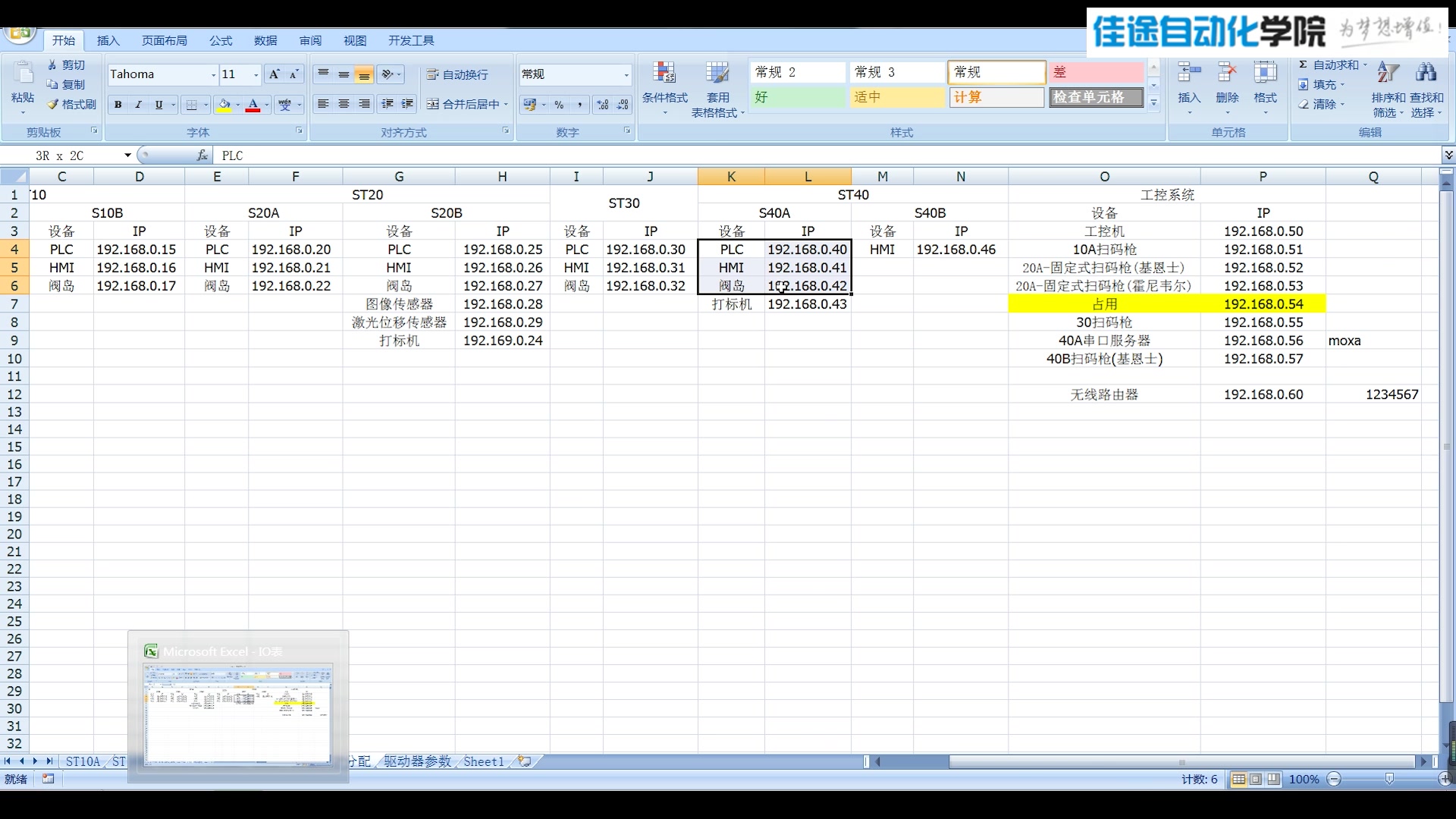
Task: Click the insert function fx button
Action: tap(202, 155)
